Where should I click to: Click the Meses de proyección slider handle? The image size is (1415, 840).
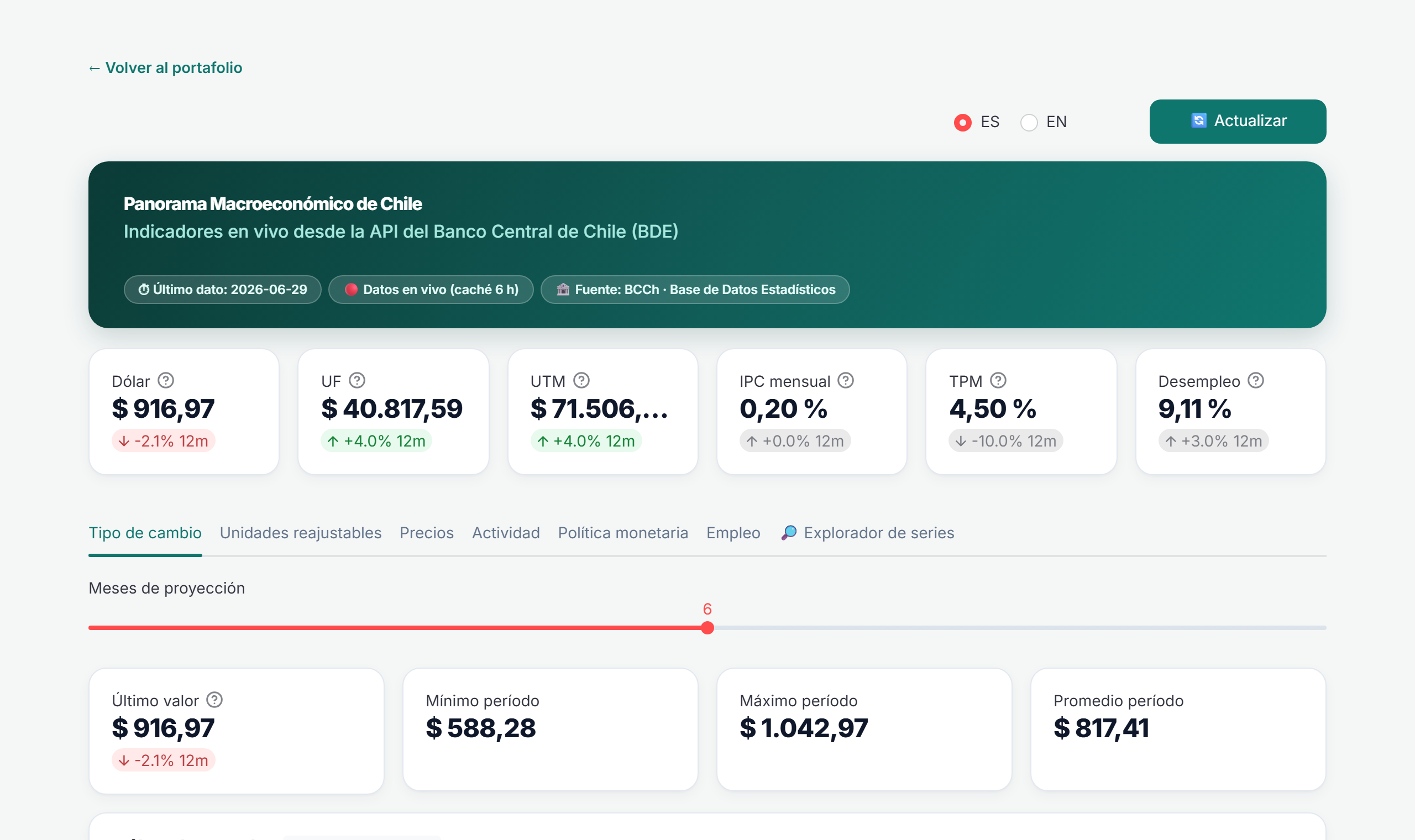click(707, 628)
